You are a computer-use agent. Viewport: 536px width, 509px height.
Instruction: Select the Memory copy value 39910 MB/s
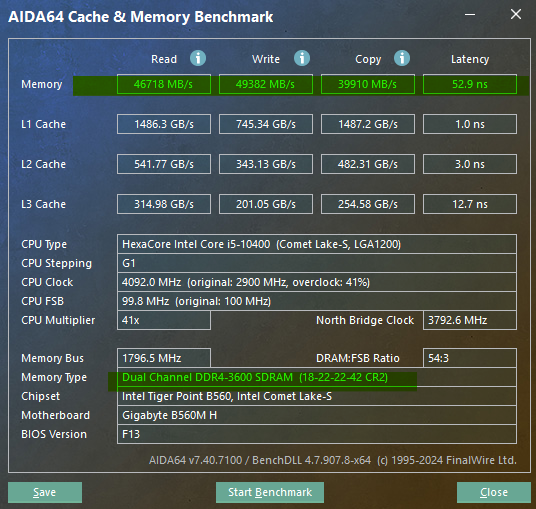tap(368, 84)
